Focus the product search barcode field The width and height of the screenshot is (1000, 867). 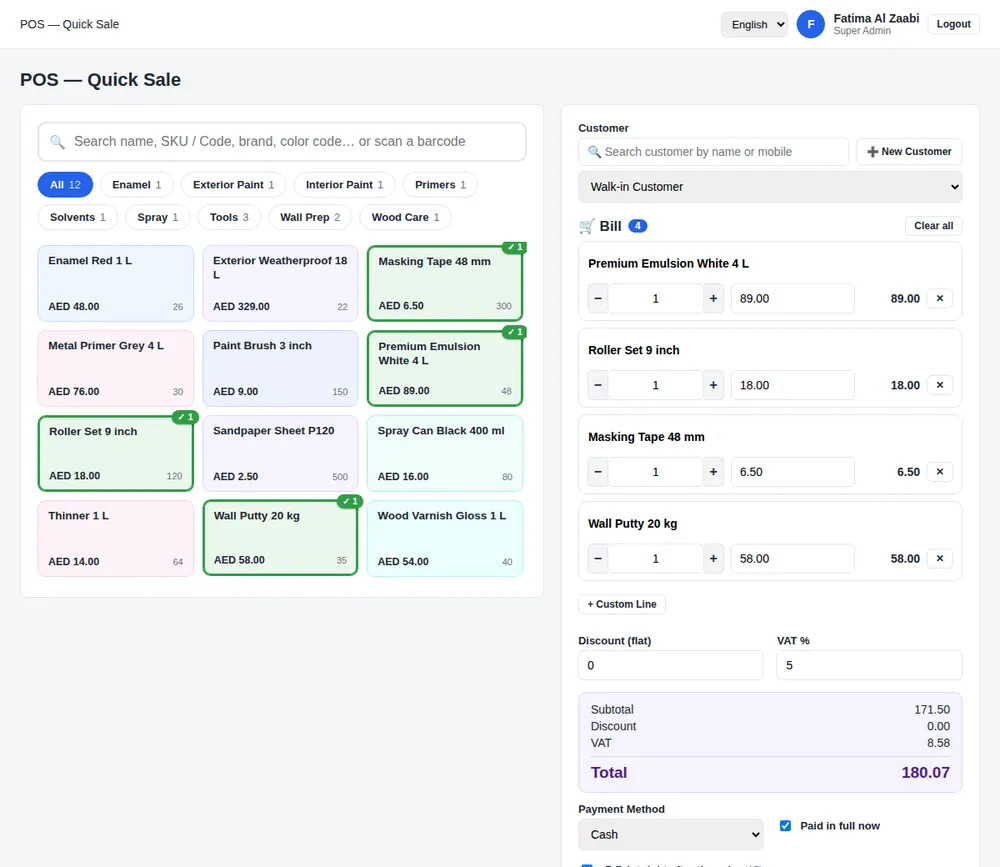click(x=282, y=142)
